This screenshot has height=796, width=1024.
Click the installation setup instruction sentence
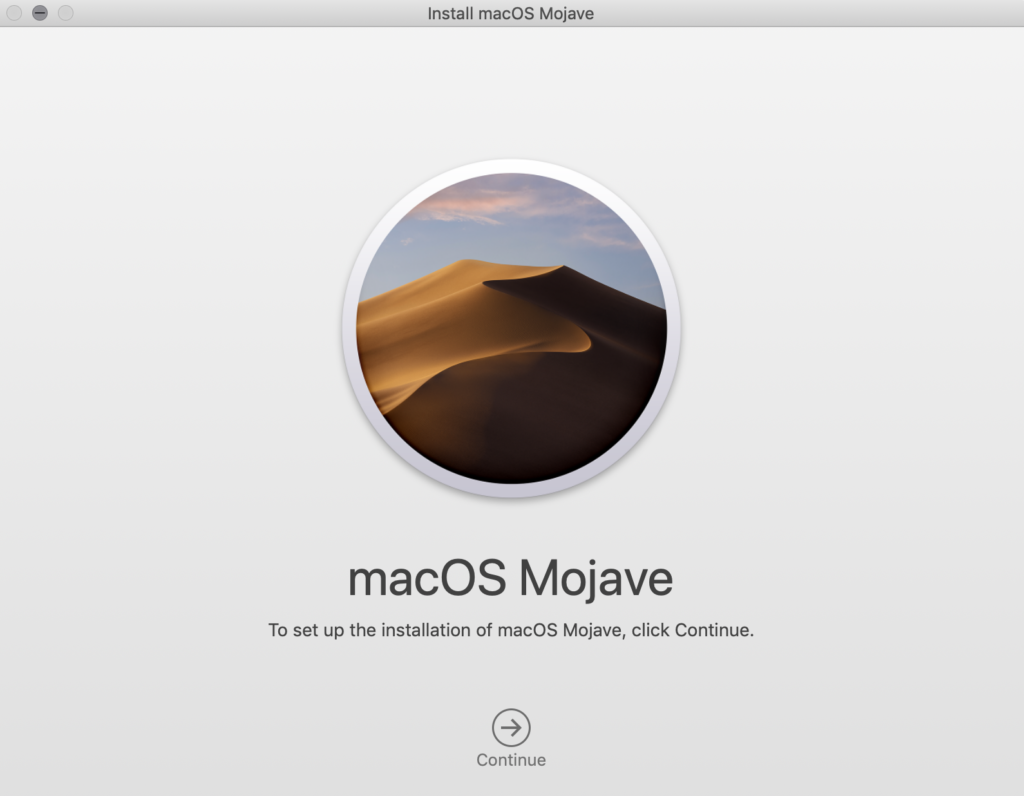coord(510,630)
